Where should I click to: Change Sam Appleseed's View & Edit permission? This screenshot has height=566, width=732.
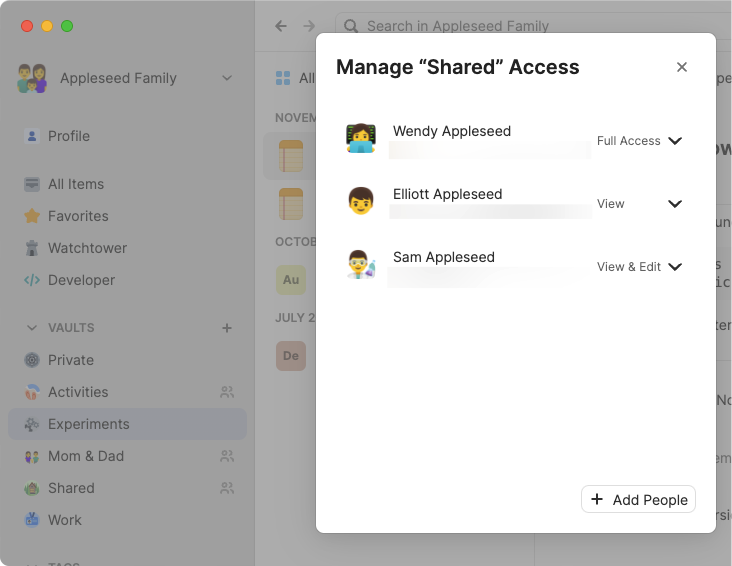click(675, 267)
